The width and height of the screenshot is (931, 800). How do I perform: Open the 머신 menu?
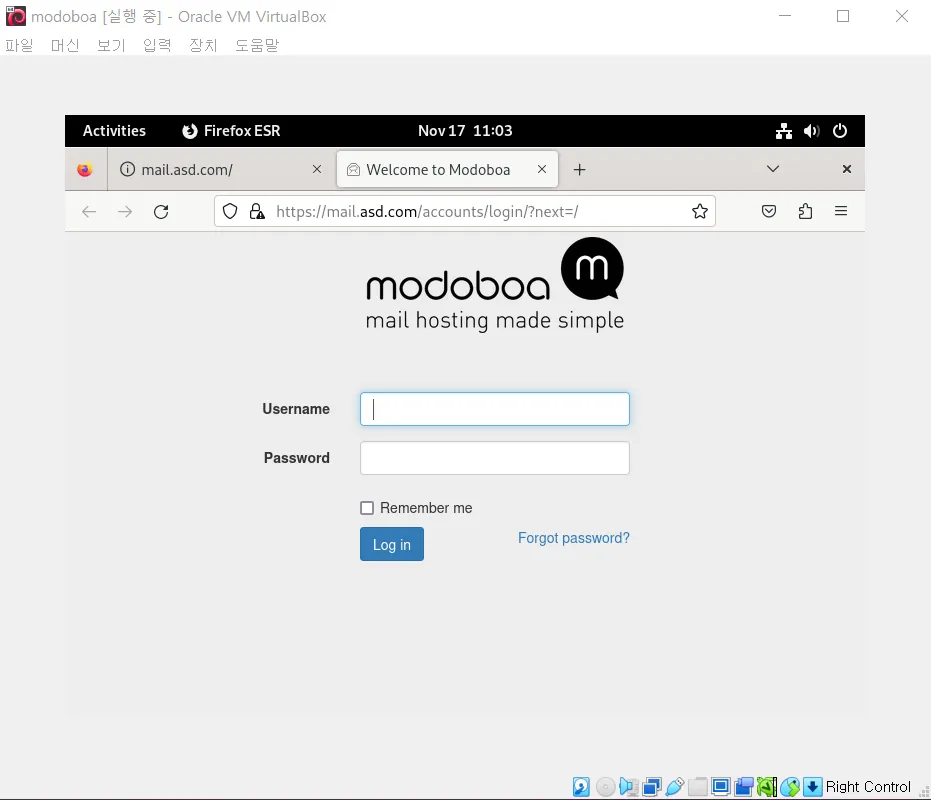pos(65,45)
